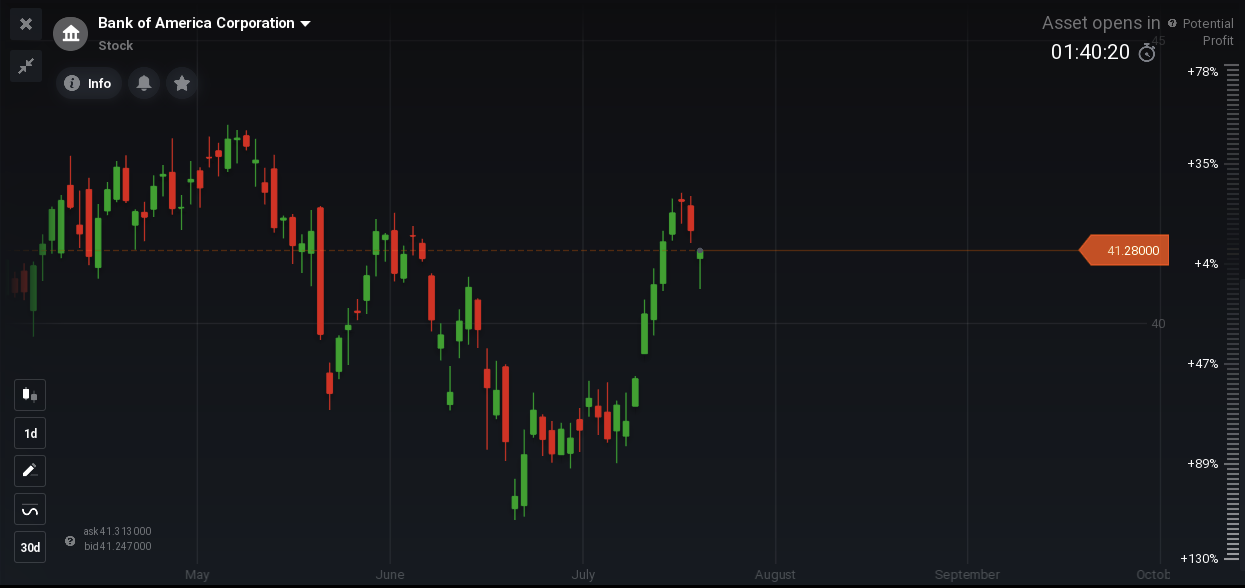Open the 1d candle interval selector
This screenshot has height=588, width=1245.
point(30,433)
